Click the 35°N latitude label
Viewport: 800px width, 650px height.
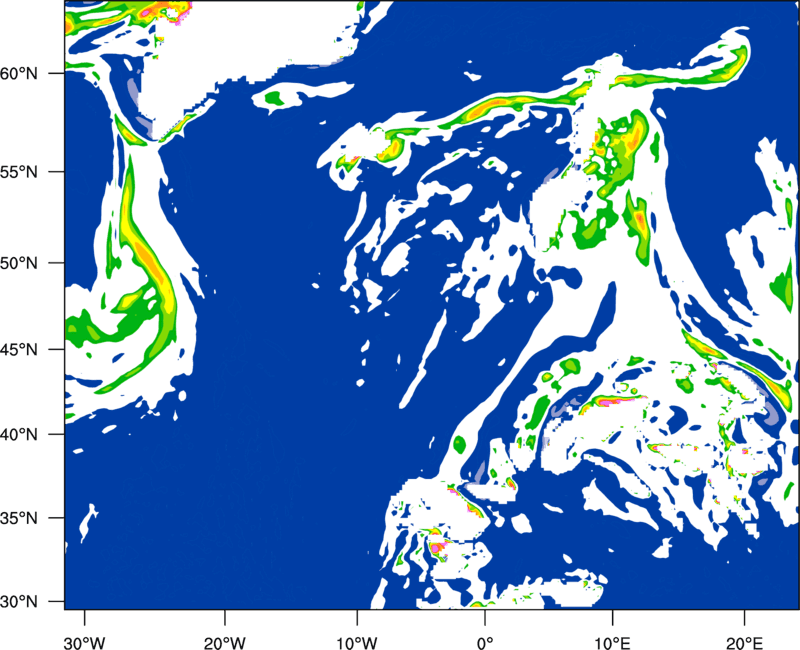point(19,518)
